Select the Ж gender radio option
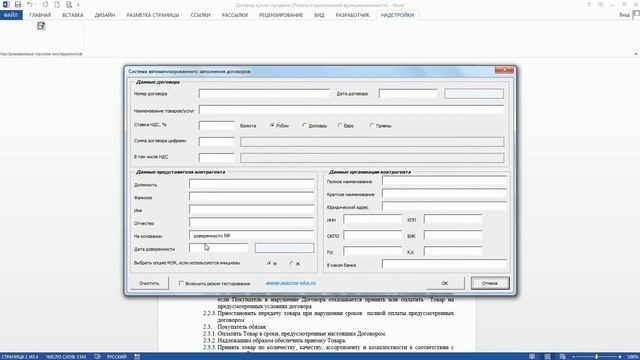Image resolution: width=640 pixels, height=360 pixels. [x=291, y=264]
